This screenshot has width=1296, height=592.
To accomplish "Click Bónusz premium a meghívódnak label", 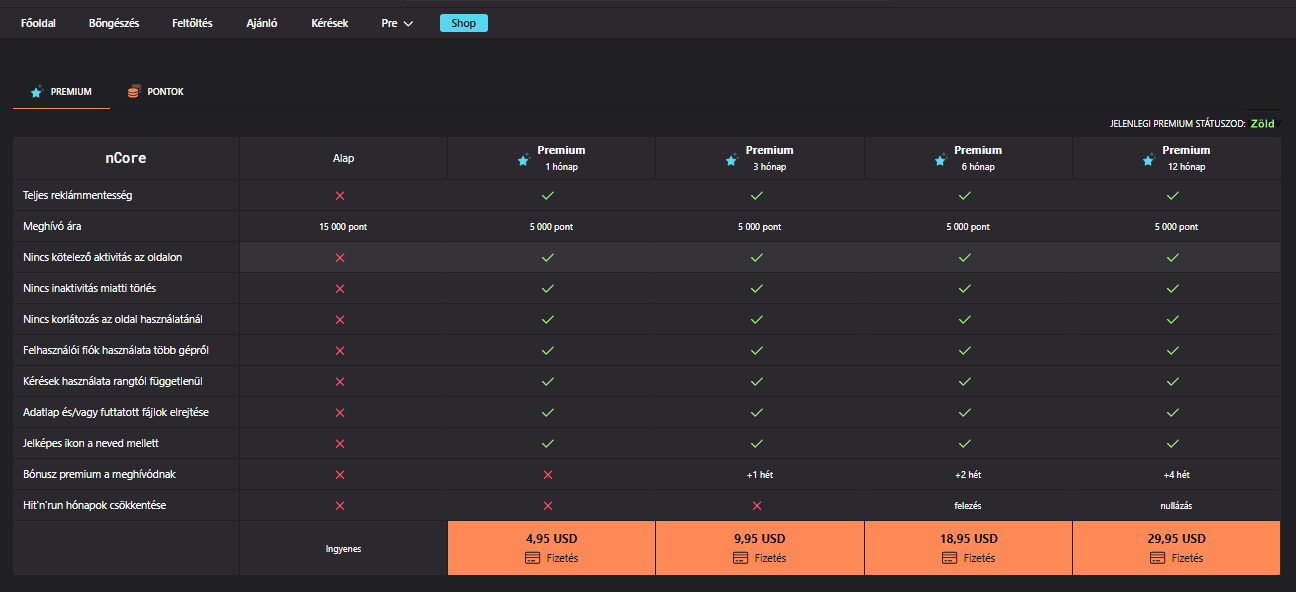I will coord(99,475).
